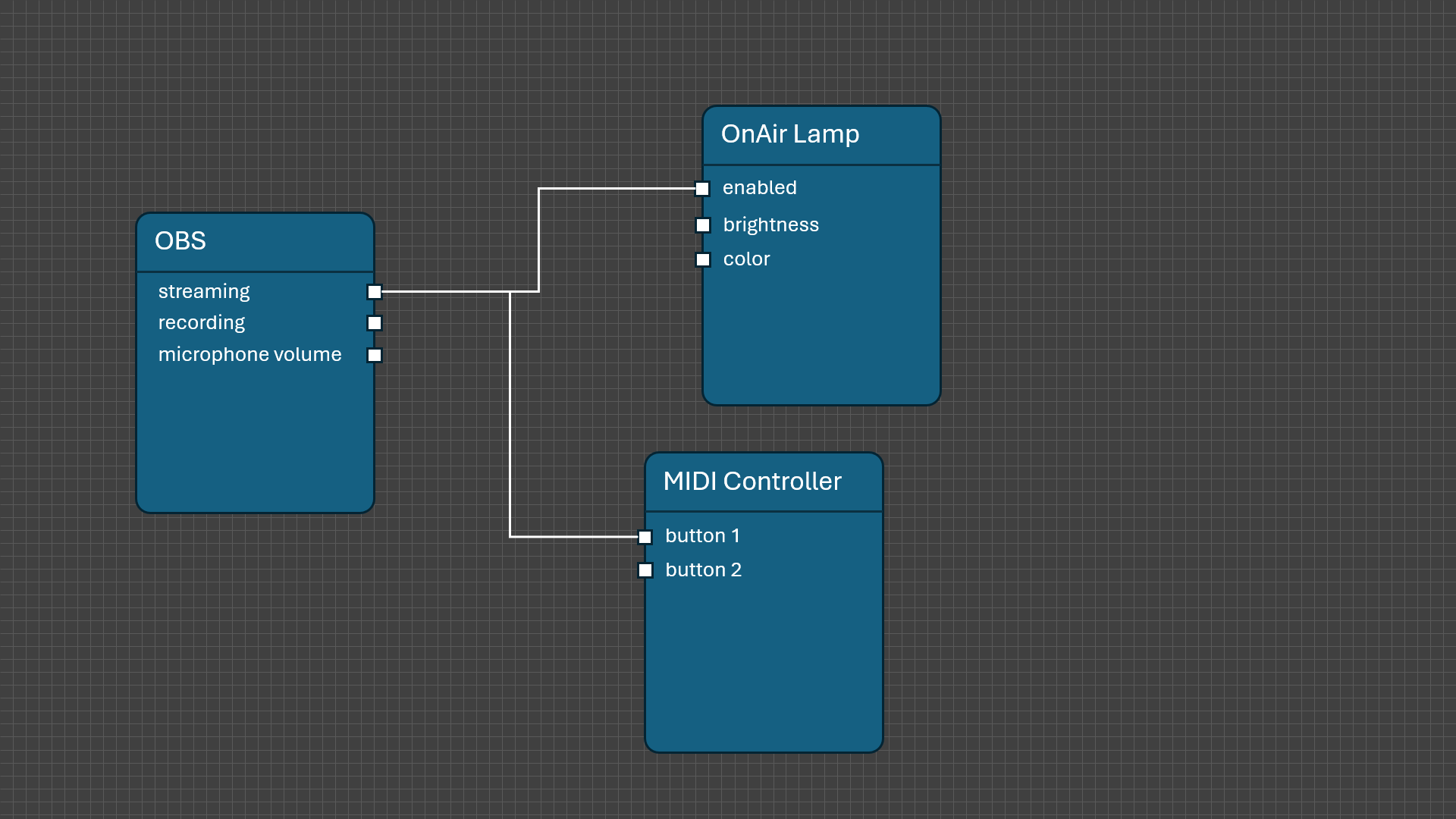
Task: Select the OnAir Lamp node header
Action: 789,134
